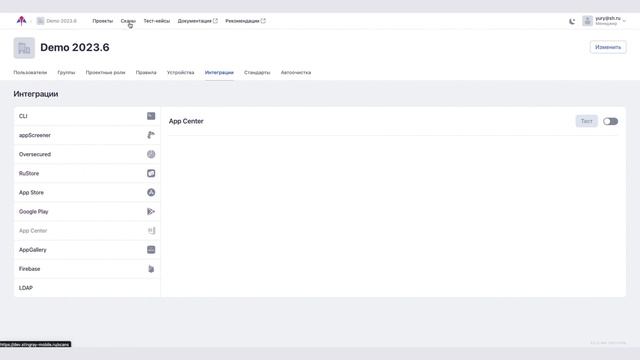
Task: Select appScreener in the integrations list
Action: click(x=87, y=135)
